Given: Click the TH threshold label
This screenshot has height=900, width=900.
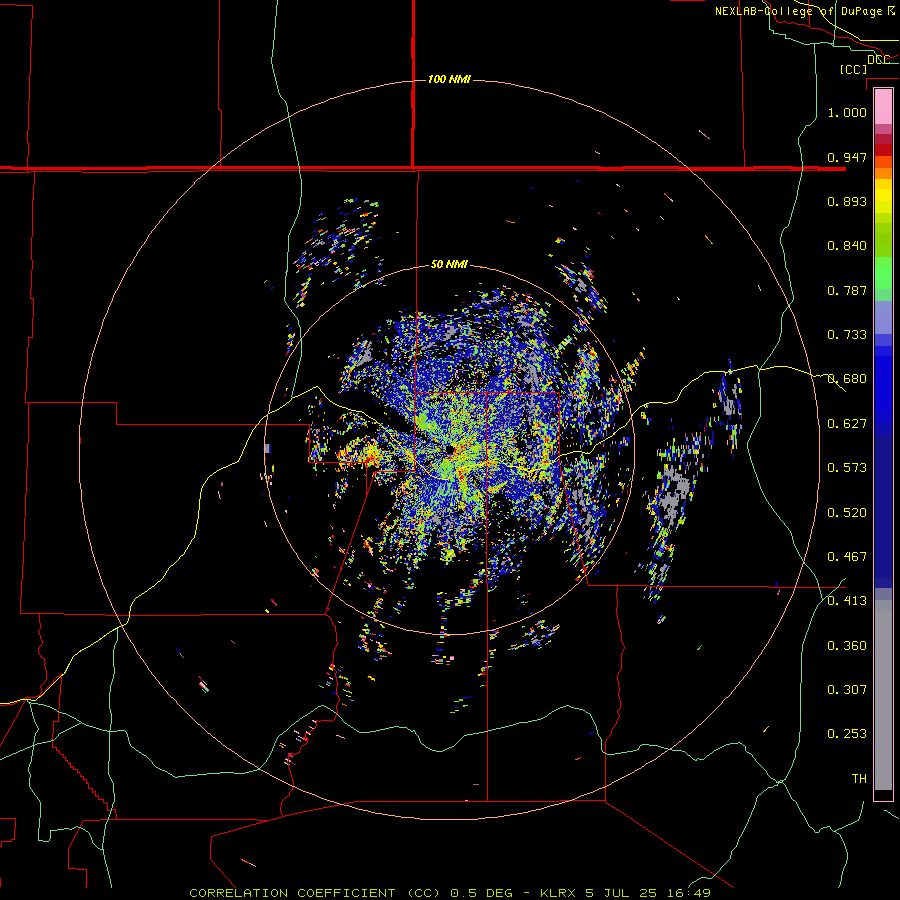Looking at the screenshot, I should (x=859, y=779).
